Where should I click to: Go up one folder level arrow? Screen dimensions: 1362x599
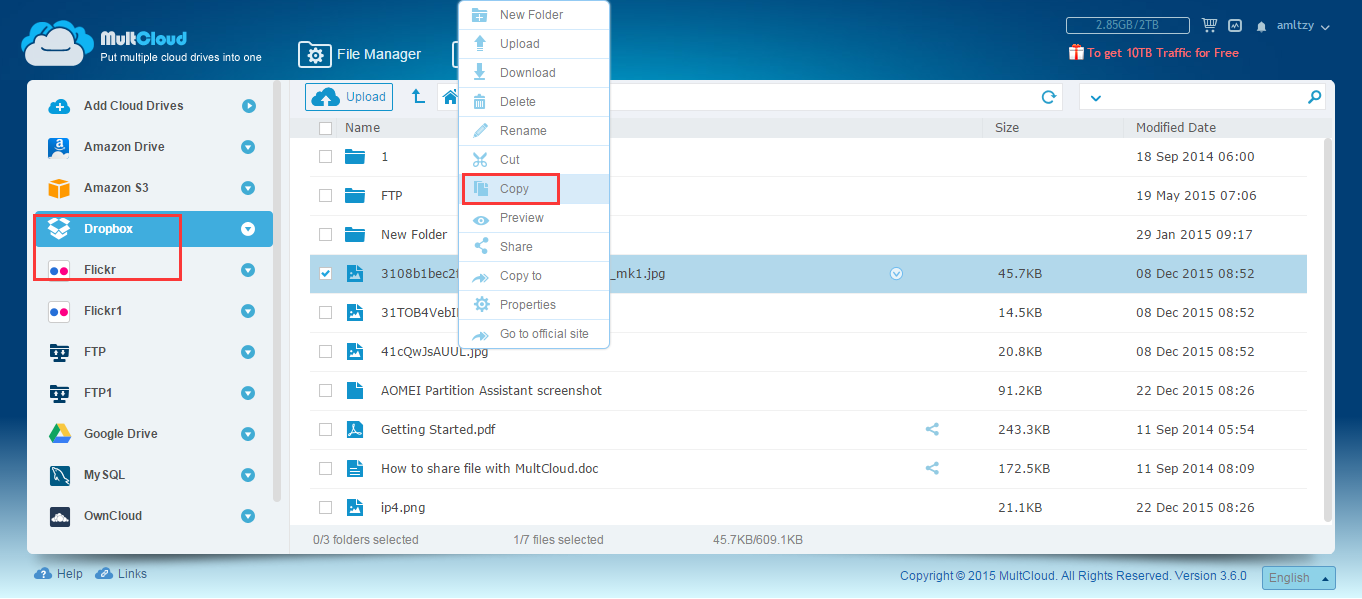[x=419, y=97]
